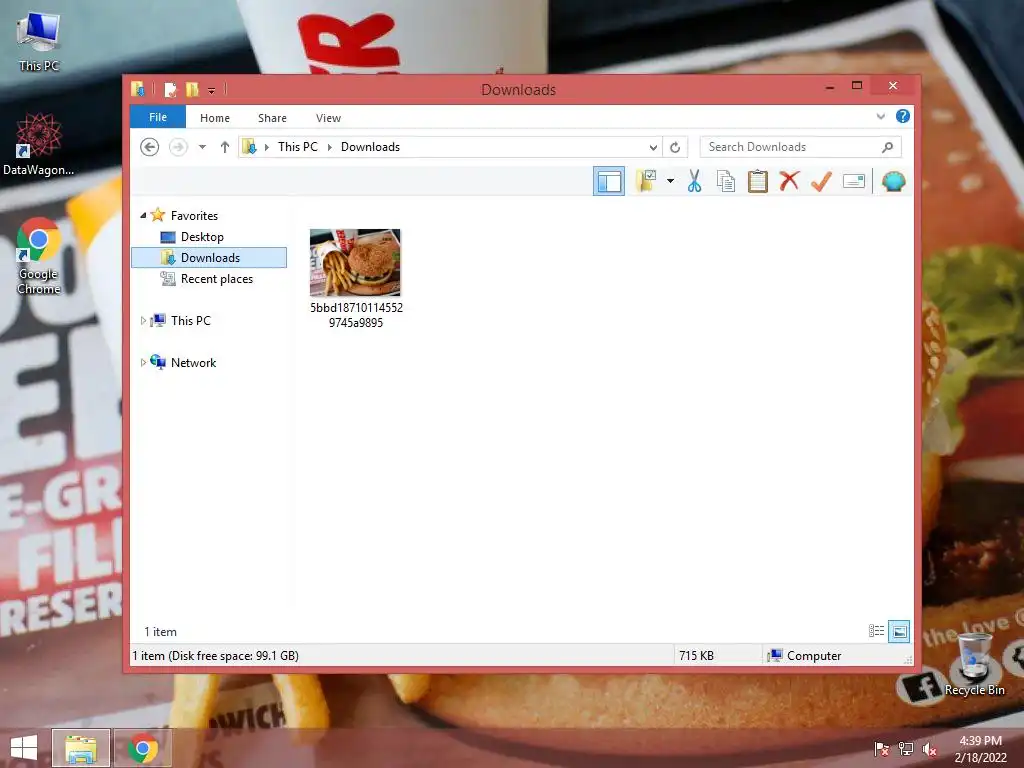This screenshot has height=768, width=1024.
Task: Click Properties icon in quick access toolbar
Action: (170, 89)
